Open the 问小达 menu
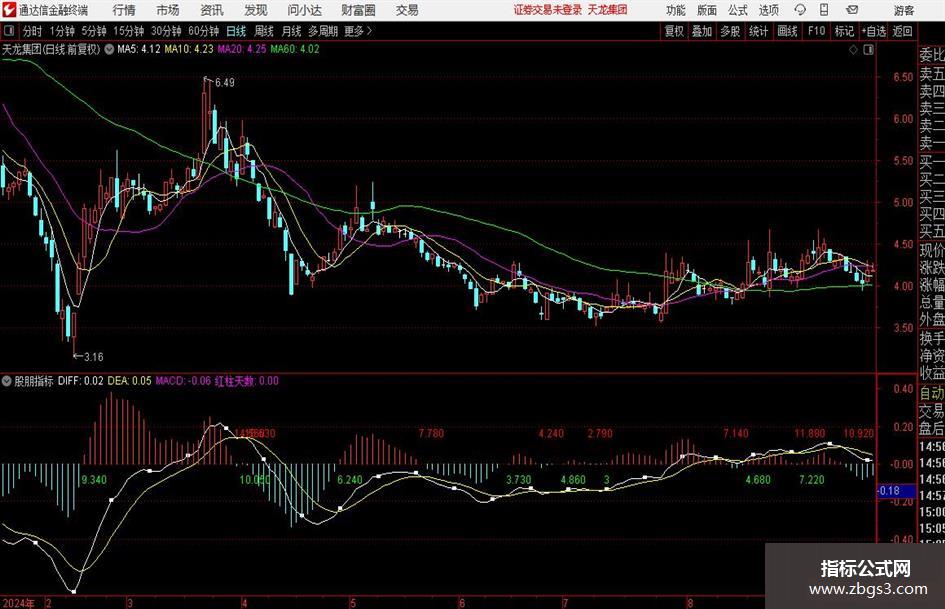The image size is (945, 609). (x=304, y=10)
